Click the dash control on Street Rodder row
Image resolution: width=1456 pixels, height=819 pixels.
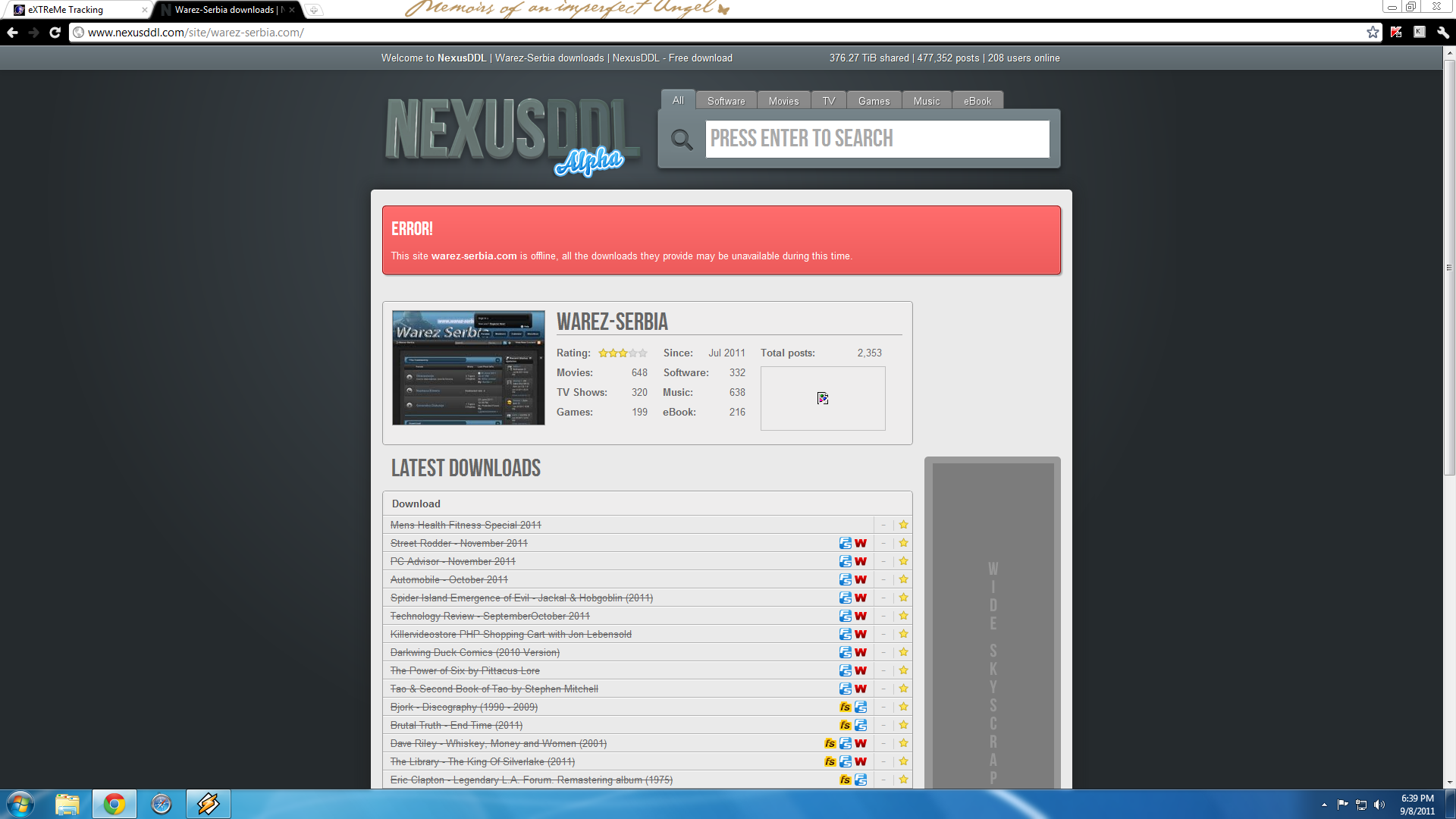coord(883,543)
